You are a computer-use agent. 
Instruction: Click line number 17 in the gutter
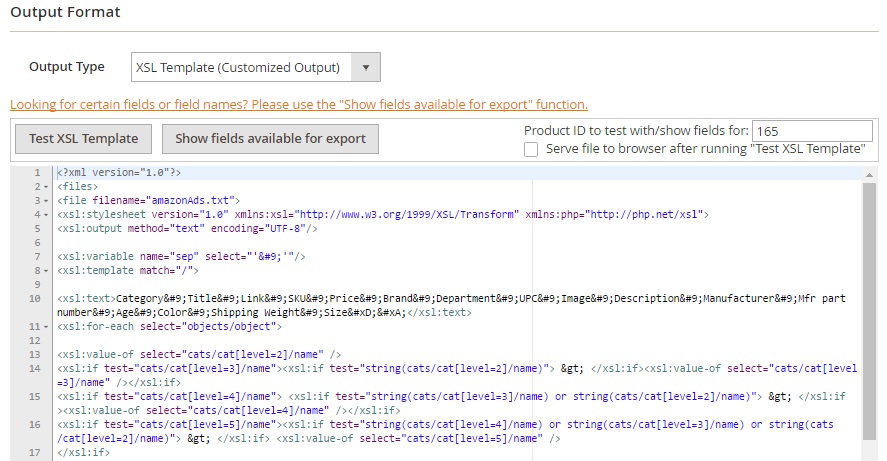point(34,453)
